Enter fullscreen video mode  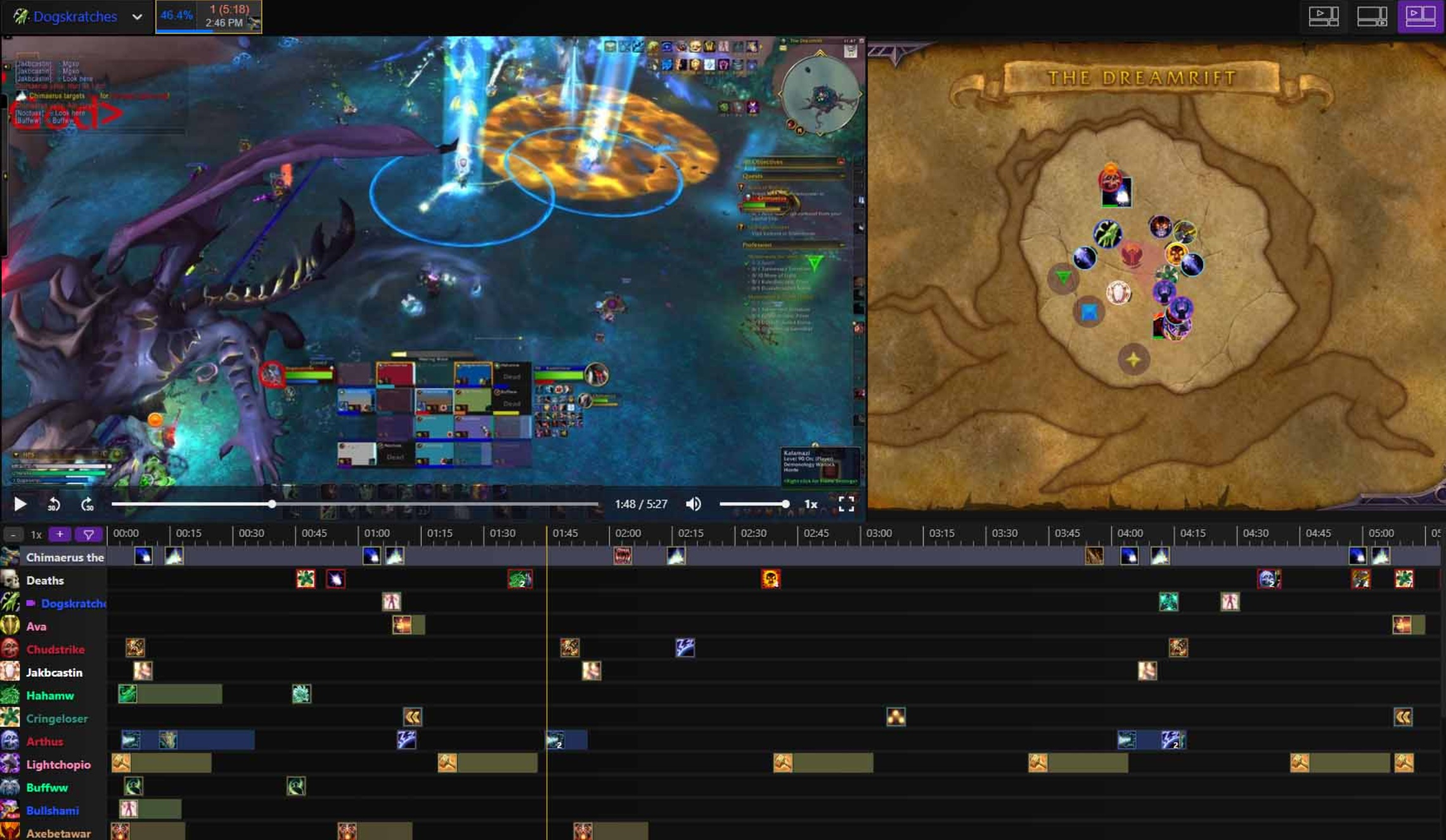[846, 504]
